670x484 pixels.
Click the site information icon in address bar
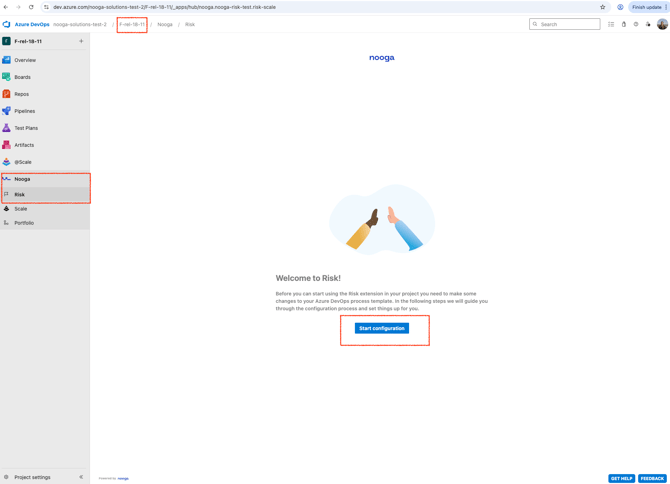pyautogui.click(x=46, y=7)
